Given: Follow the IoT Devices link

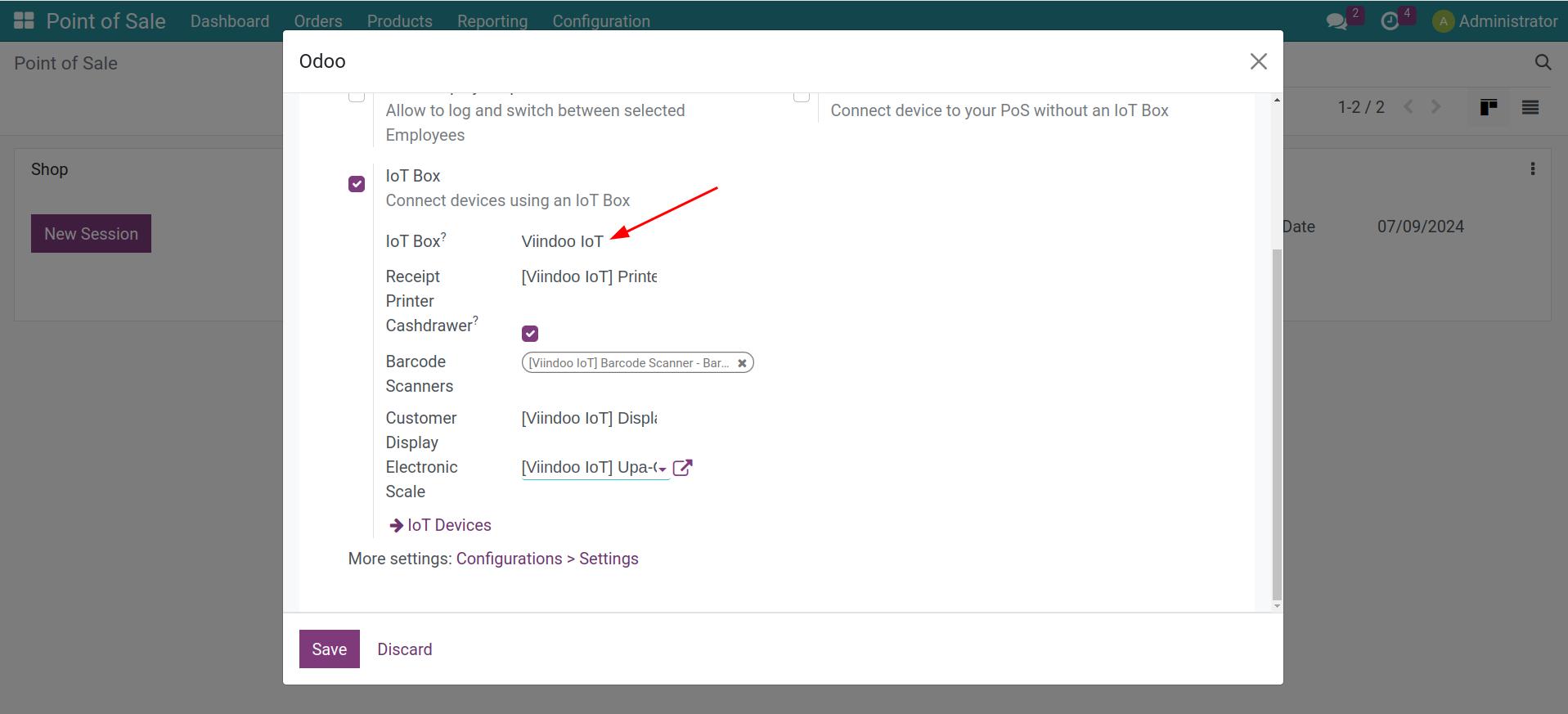Looking at the screenshot, I should click(x=448, y=526).
